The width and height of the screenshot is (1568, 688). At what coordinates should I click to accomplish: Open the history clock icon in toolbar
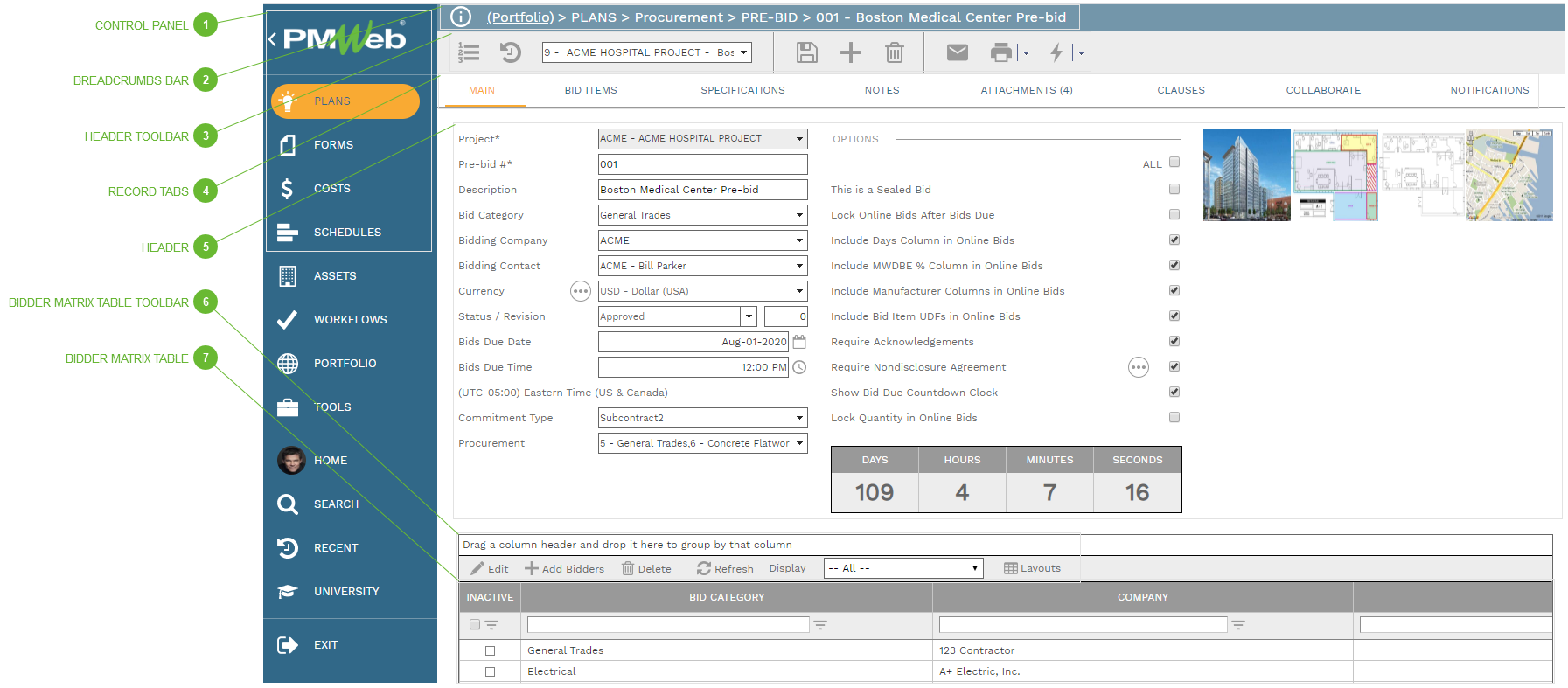tap(511, 53)
